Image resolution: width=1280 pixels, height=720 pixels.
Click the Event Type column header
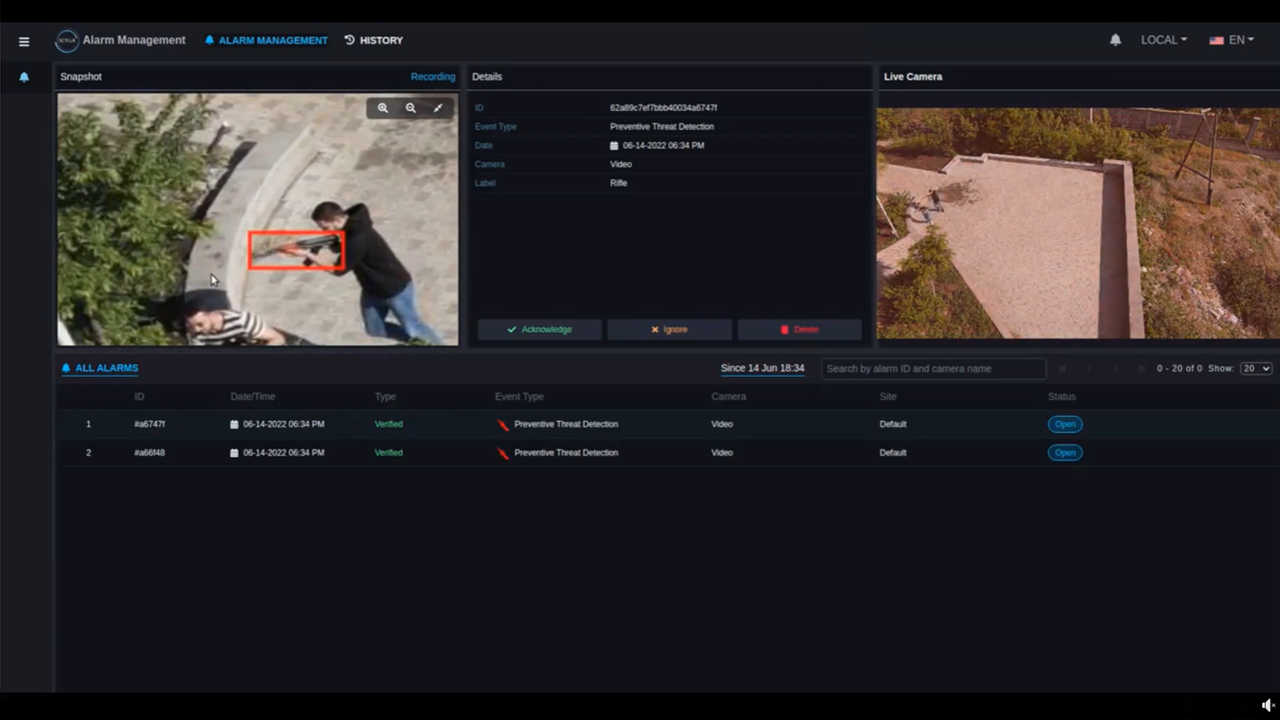click(519, 397)
